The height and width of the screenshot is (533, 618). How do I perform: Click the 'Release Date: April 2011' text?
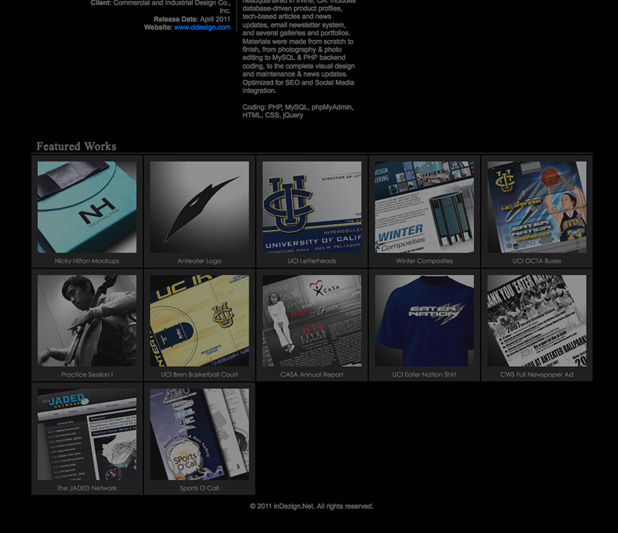click(x=192, y=19)
